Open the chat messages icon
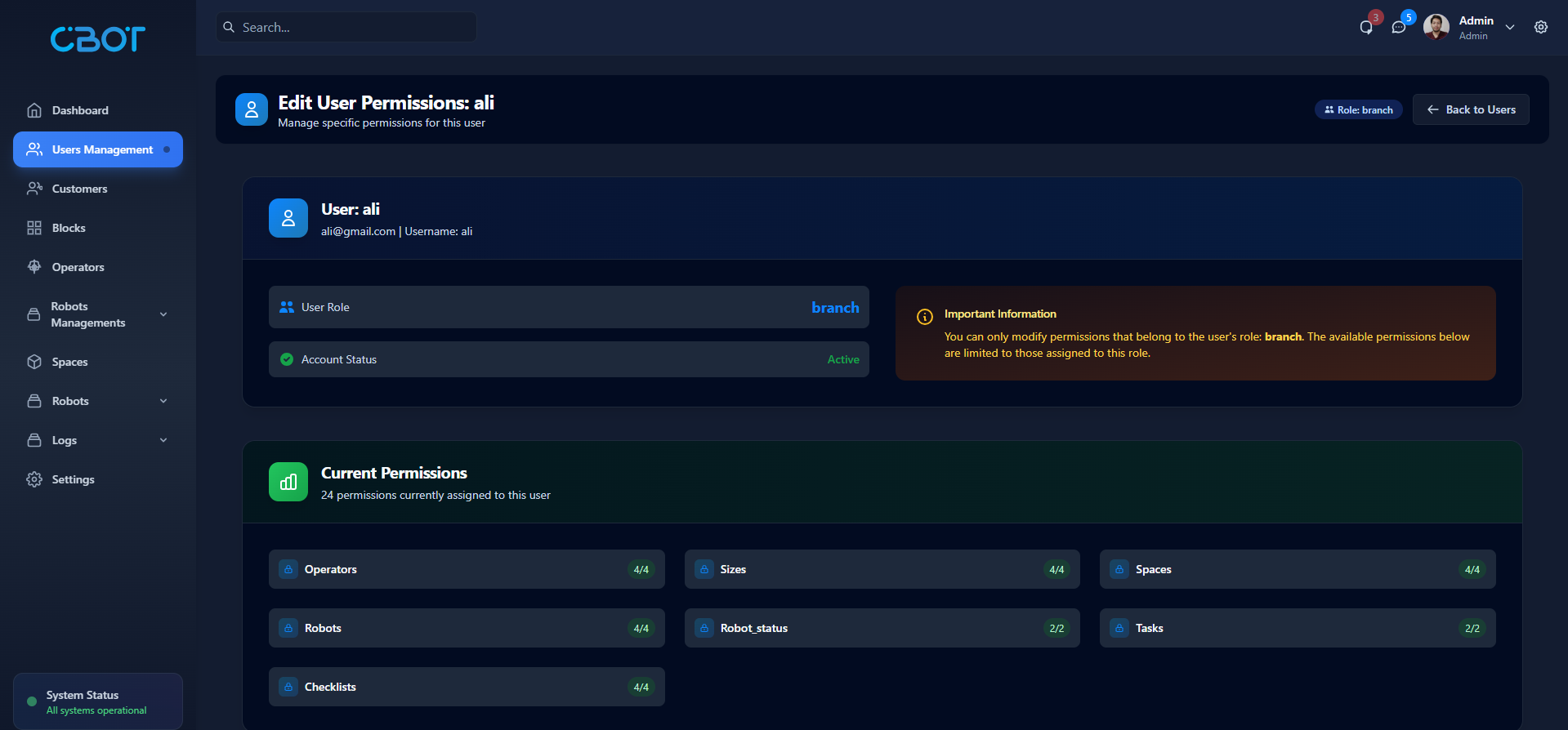 [1399, 27]
